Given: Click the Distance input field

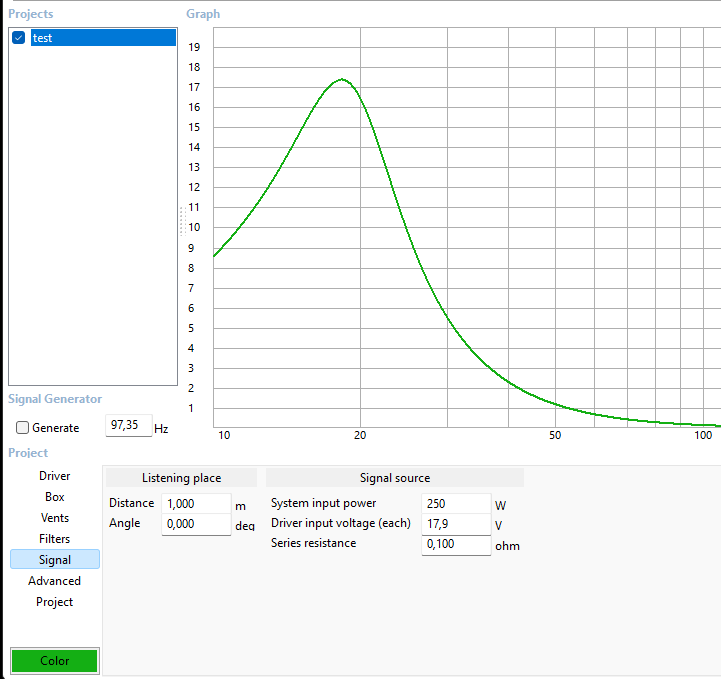Looking at the screenshot, I should 195,504.
